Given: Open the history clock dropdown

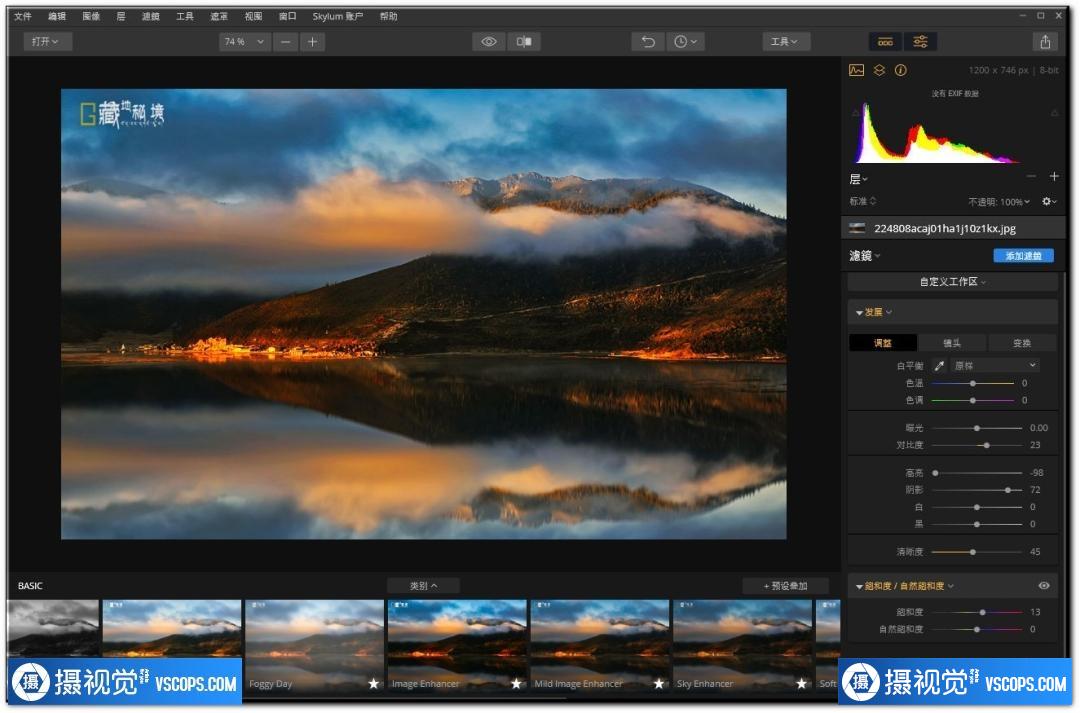Looking at the screenshot, I should click(x=685, y=42).
